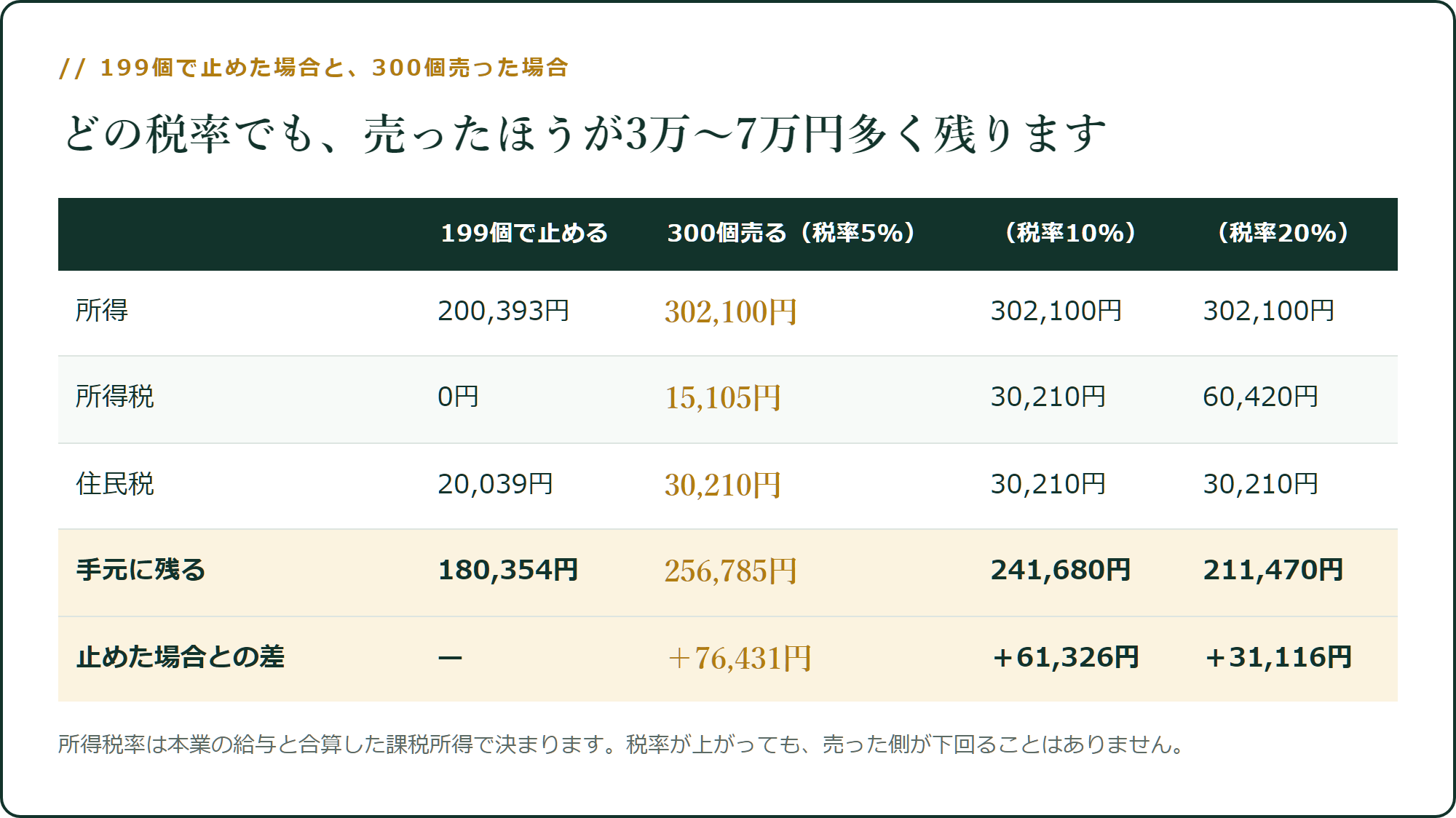Screen dimensions: 1456x818
Task: Select gold 住民税 value '30,210円'
Action: 723,485
